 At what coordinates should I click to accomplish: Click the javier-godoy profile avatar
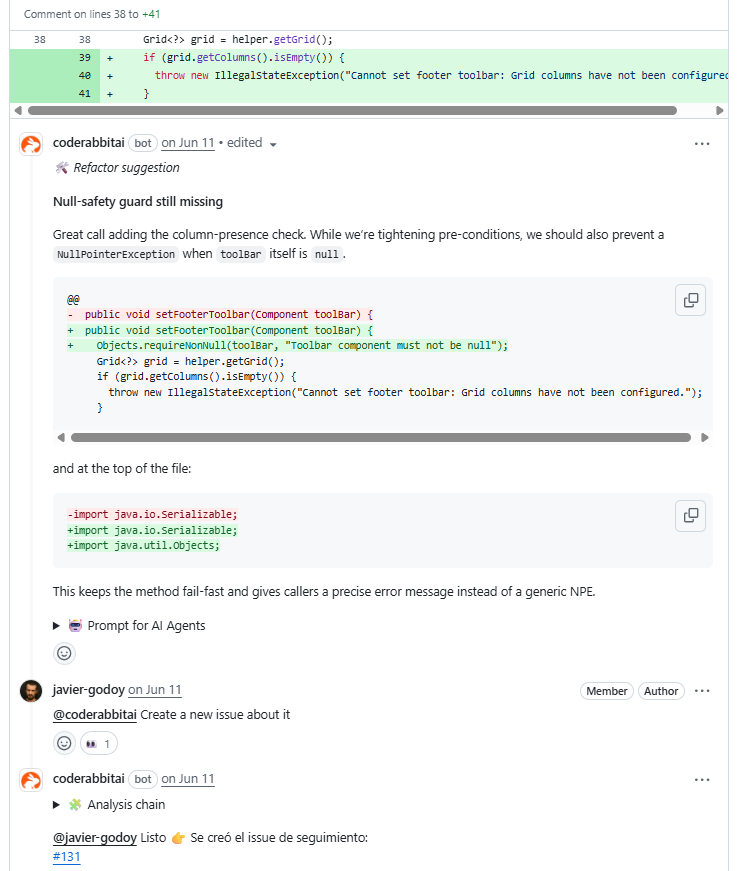click(31, 691)
